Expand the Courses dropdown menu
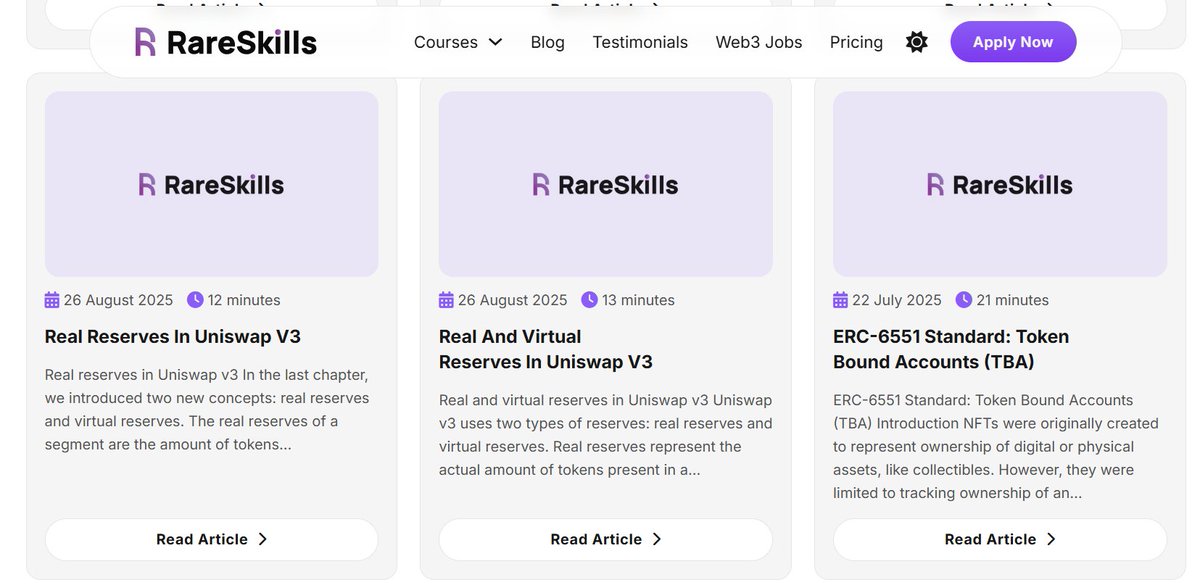 458,42
